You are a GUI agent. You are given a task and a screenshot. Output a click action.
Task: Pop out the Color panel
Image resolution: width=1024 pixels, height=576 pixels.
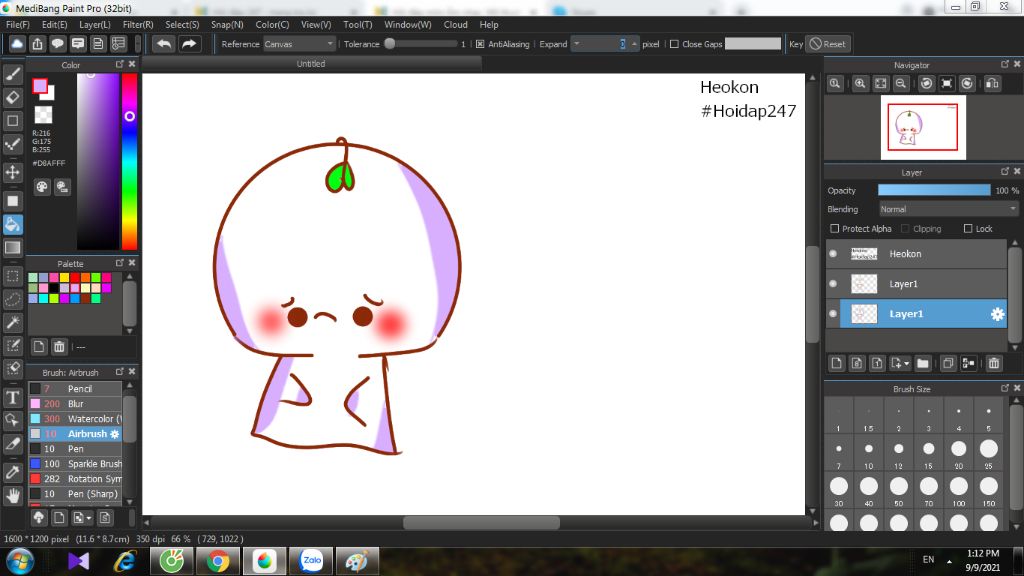click(120, 64)
